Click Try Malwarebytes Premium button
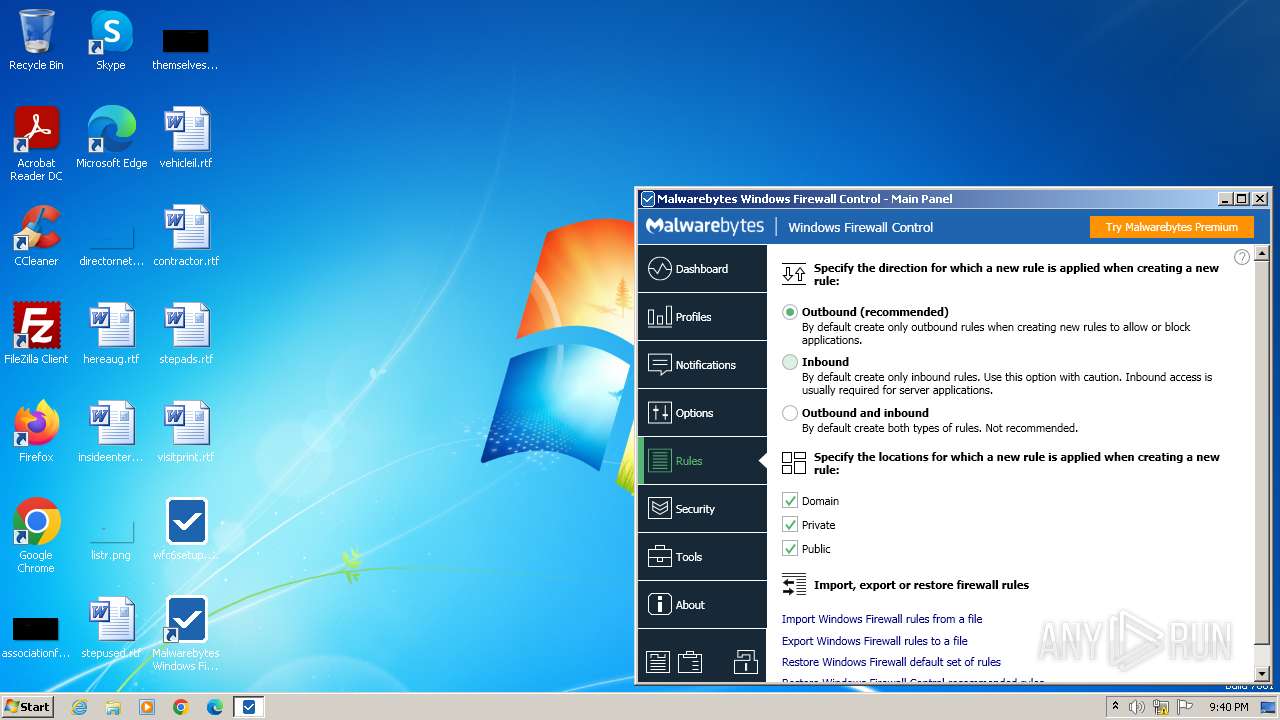Screen dimensions: 1280x720 coord(1171,227)
